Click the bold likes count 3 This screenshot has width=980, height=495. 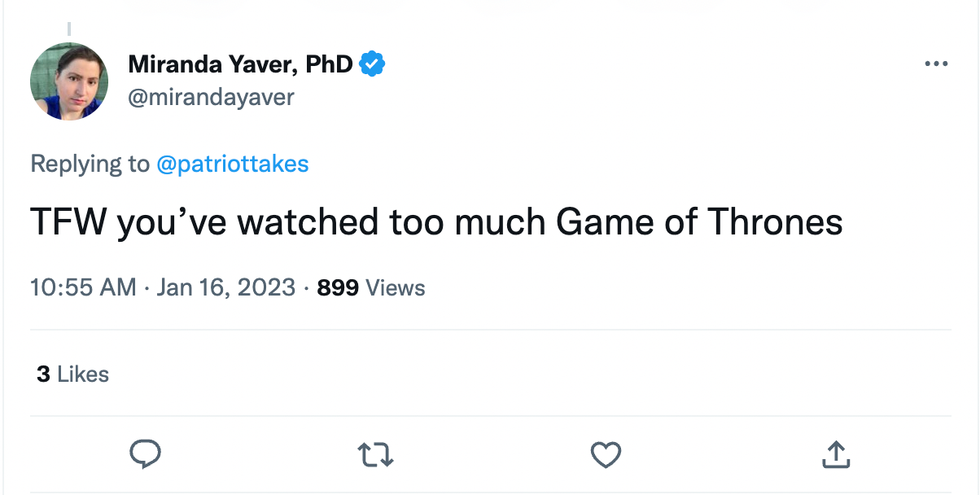[43, 374]
